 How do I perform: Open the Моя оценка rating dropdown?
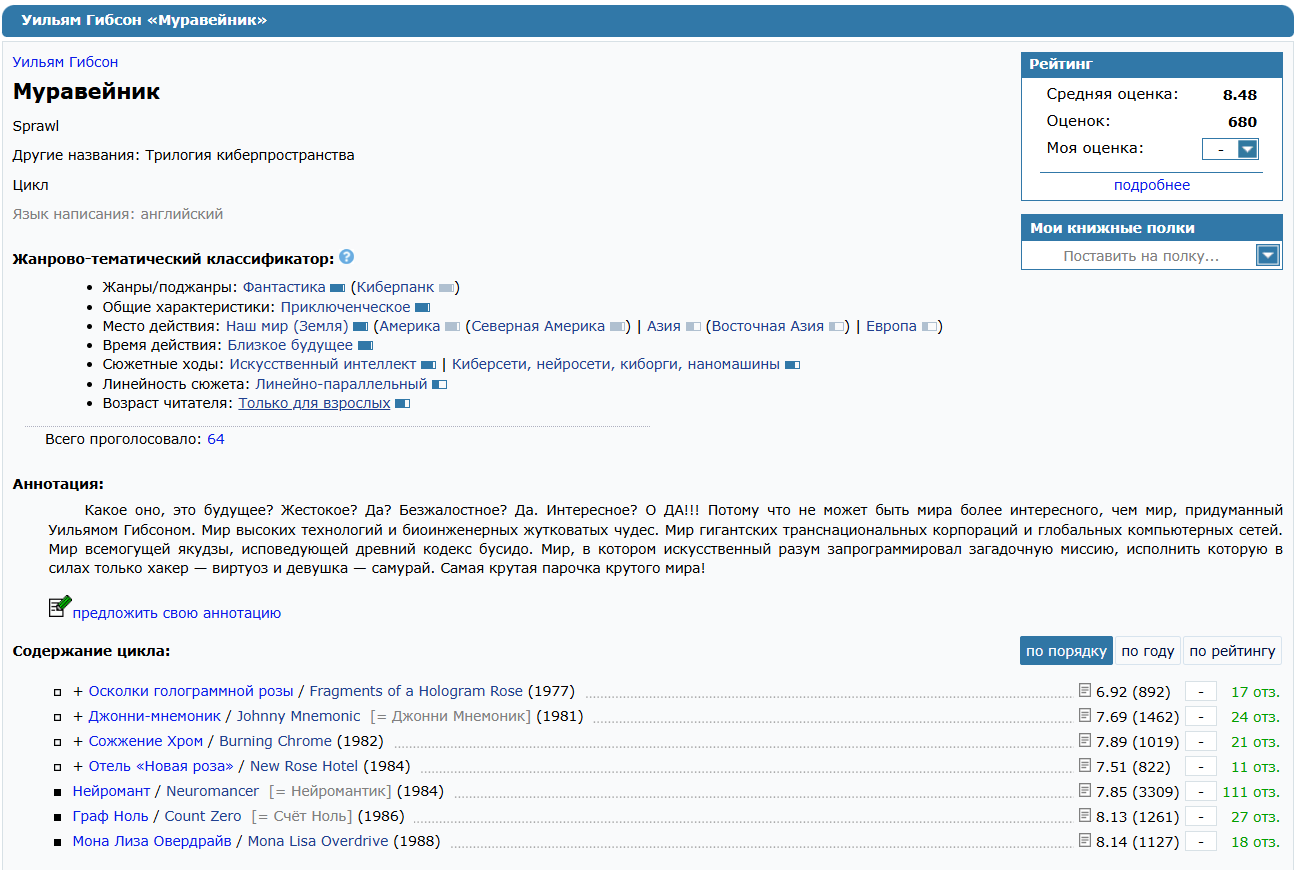(x=1230, y=149)
